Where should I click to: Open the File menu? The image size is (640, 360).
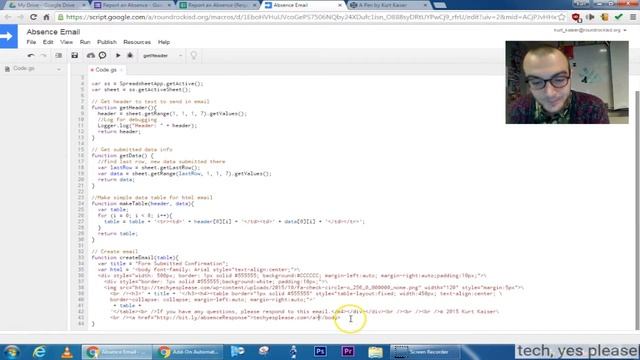(31, 42)
